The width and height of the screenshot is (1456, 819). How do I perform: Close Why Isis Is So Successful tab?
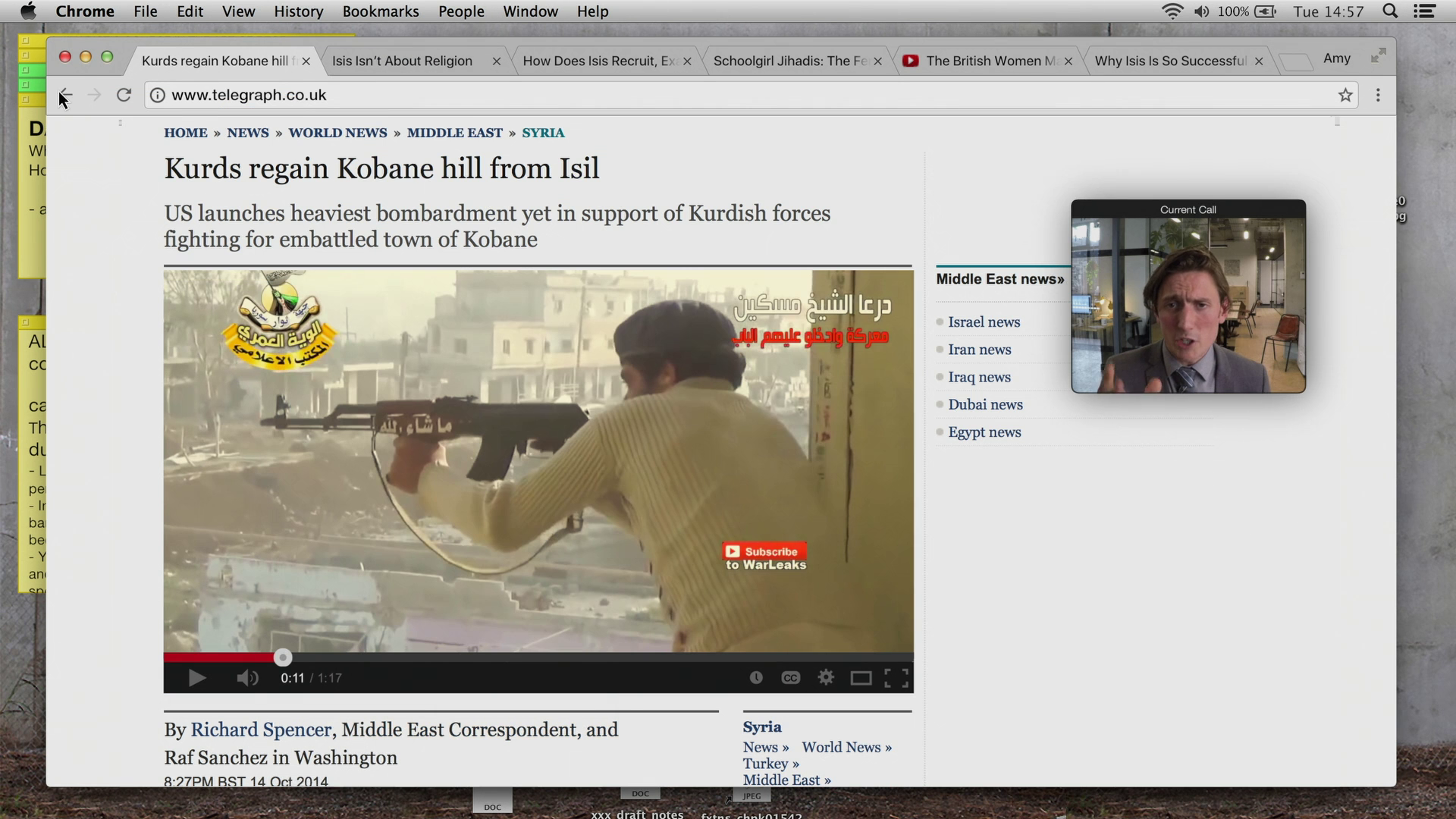(x=1259, y=61)
